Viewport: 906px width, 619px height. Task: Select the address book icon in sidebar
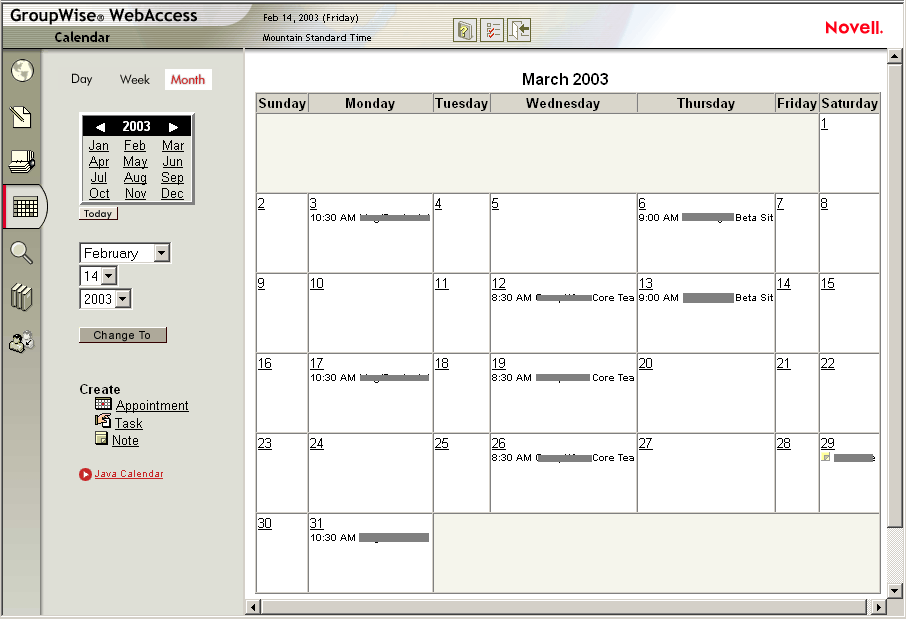tap(22, 342)
